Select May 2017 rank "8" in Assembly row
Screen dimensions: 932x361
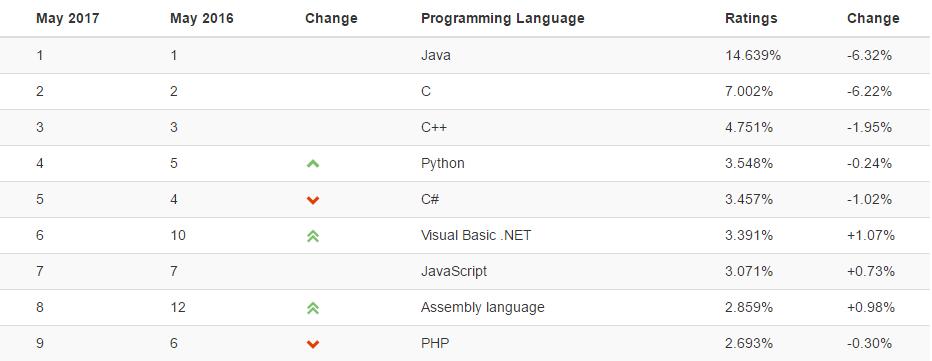pyautogui.click(x=40, y=307)
